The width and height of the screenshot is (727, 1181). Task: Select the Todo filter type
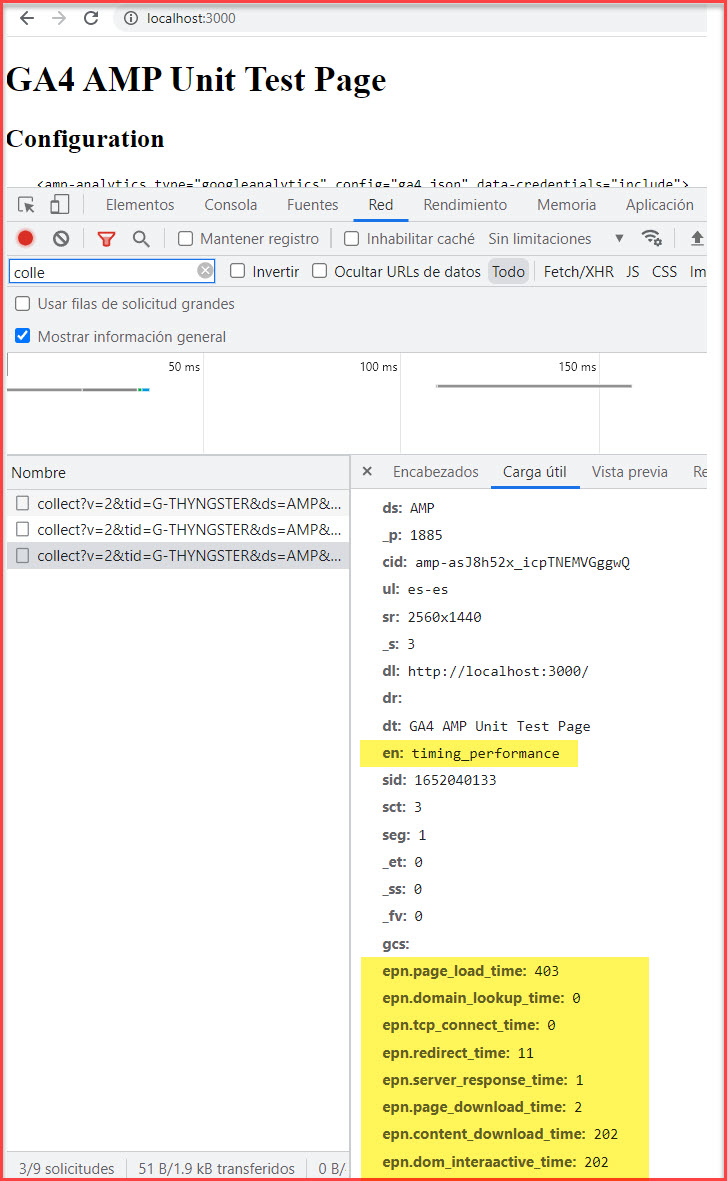coord(508,272)
